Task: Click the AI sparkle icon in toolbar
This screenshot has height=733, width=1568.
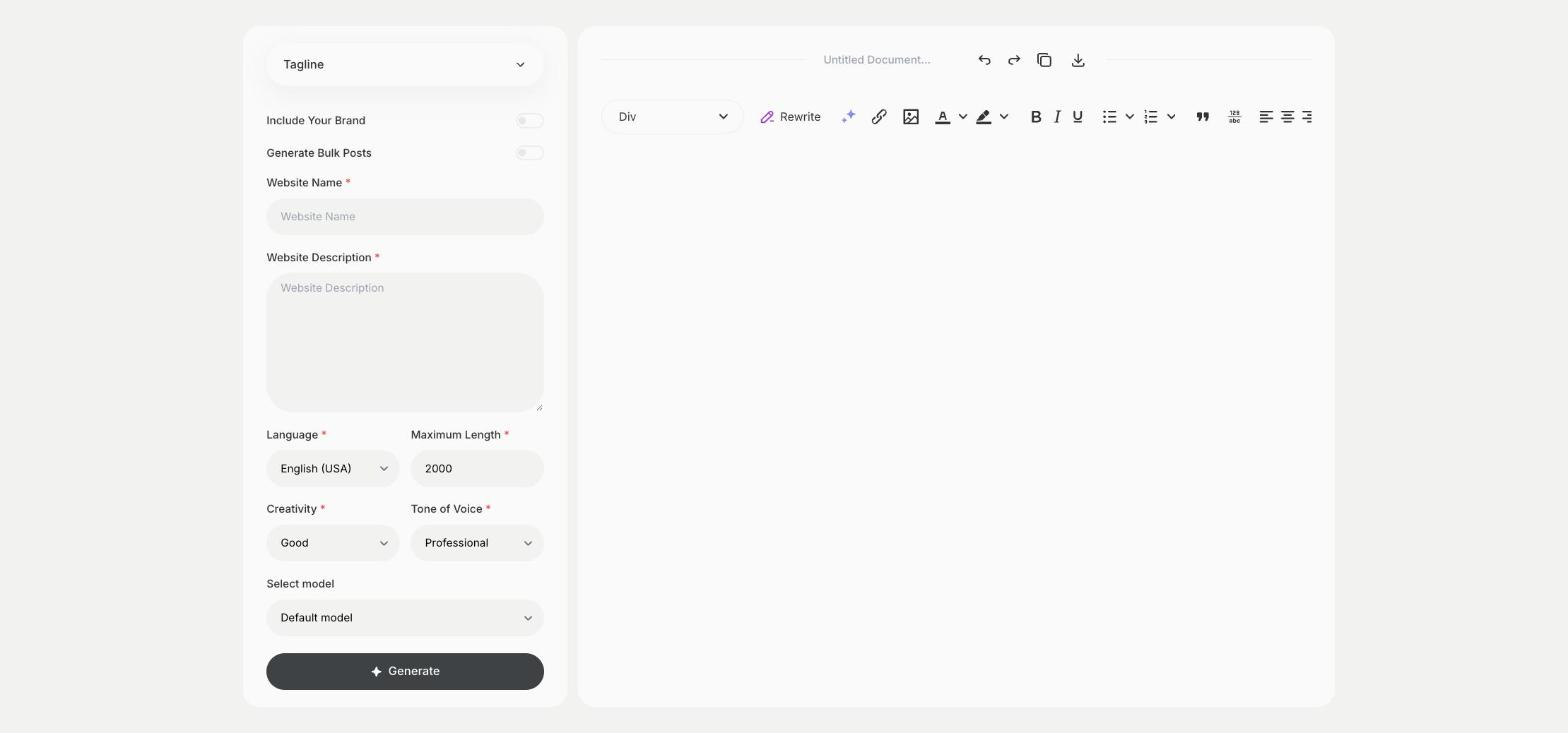Action: (x=848, y=117)
